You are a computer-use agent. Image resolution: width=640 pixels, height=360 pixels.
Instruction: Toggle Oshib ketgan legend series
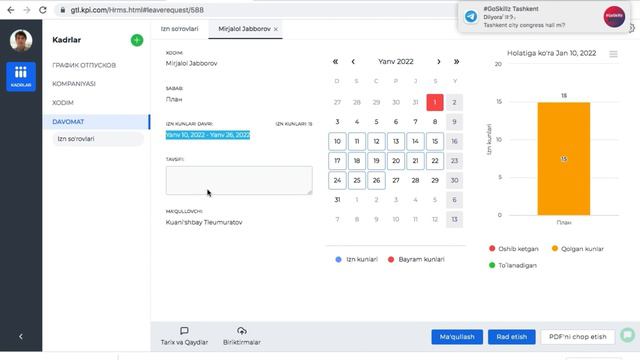[x=514, y=249]
